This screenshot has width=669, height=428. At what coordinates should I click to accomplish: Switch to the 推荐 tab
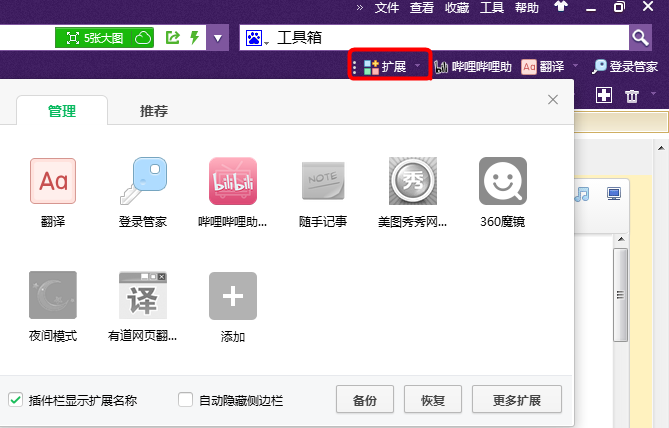tap(154, 111)
